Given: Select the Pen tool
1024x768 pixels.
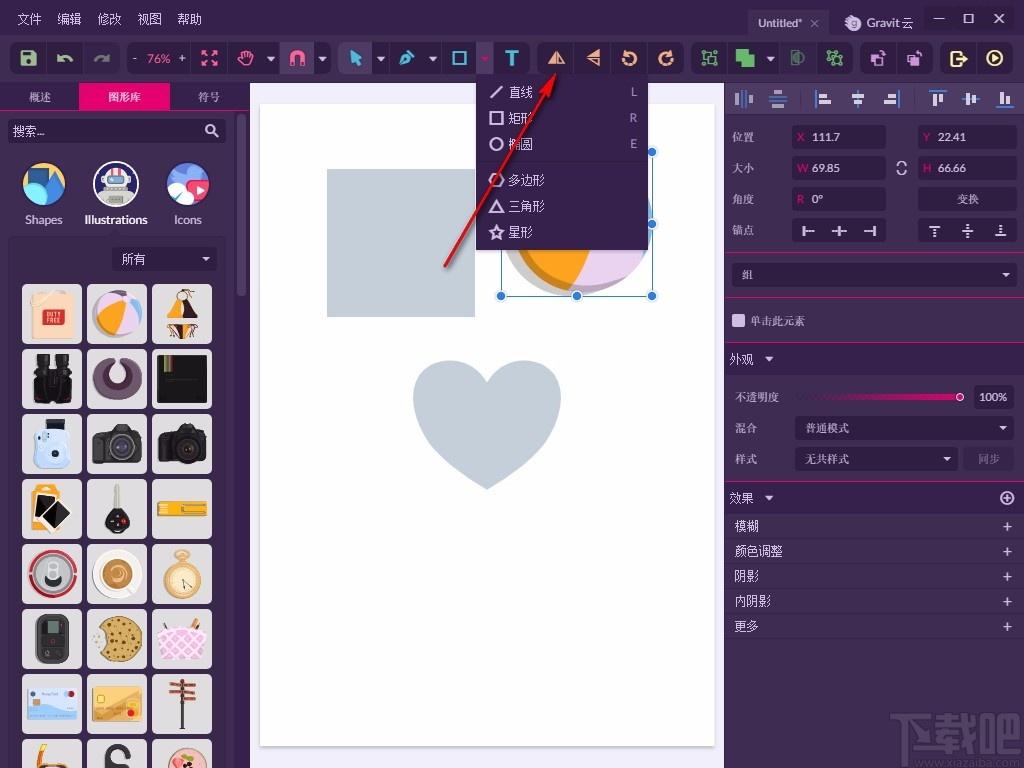Looking at the screenshot, I should coord(407,58).
